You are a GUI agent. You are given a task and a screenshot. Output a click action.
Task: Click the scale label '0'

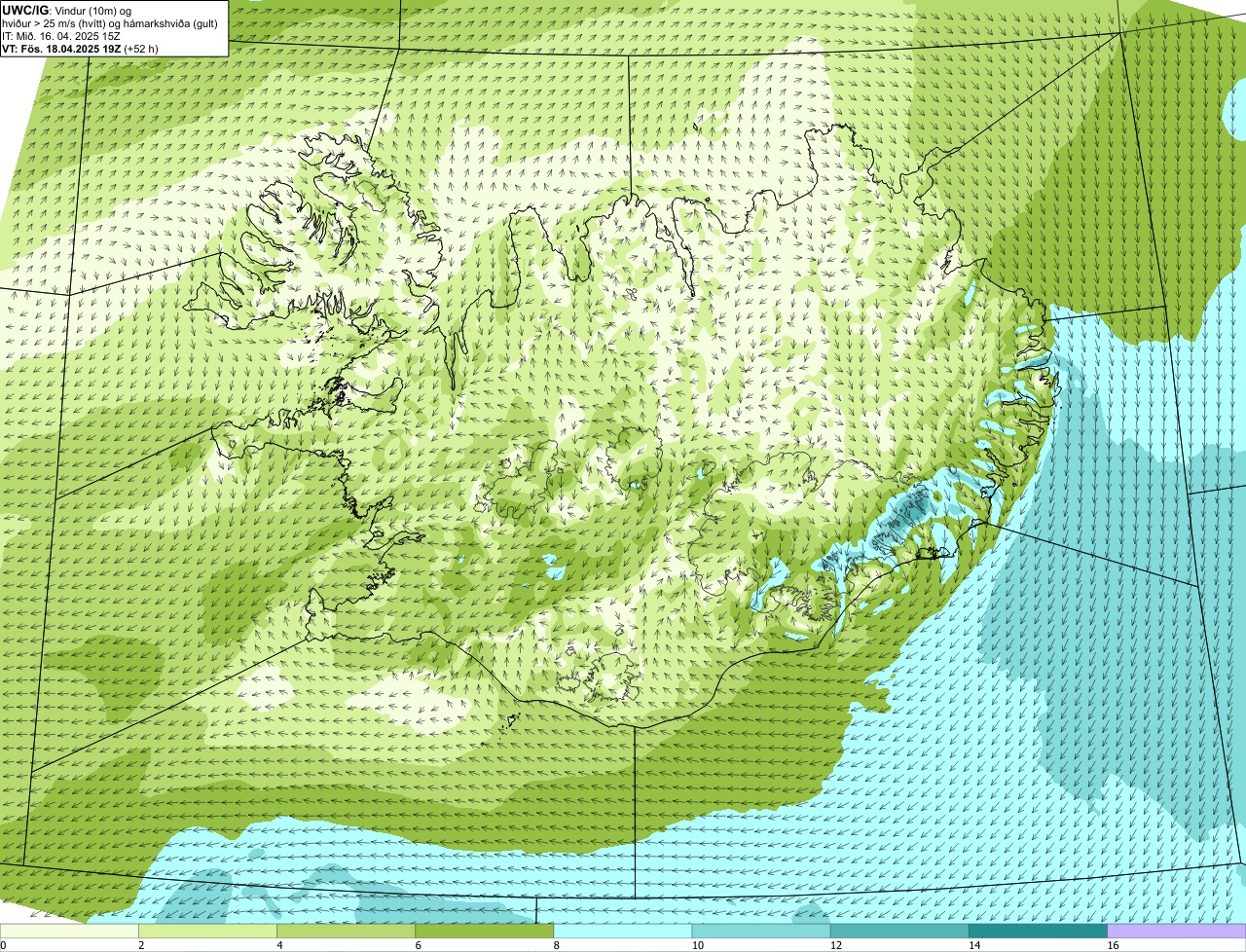pyautogui.click(x=4, y=945)
